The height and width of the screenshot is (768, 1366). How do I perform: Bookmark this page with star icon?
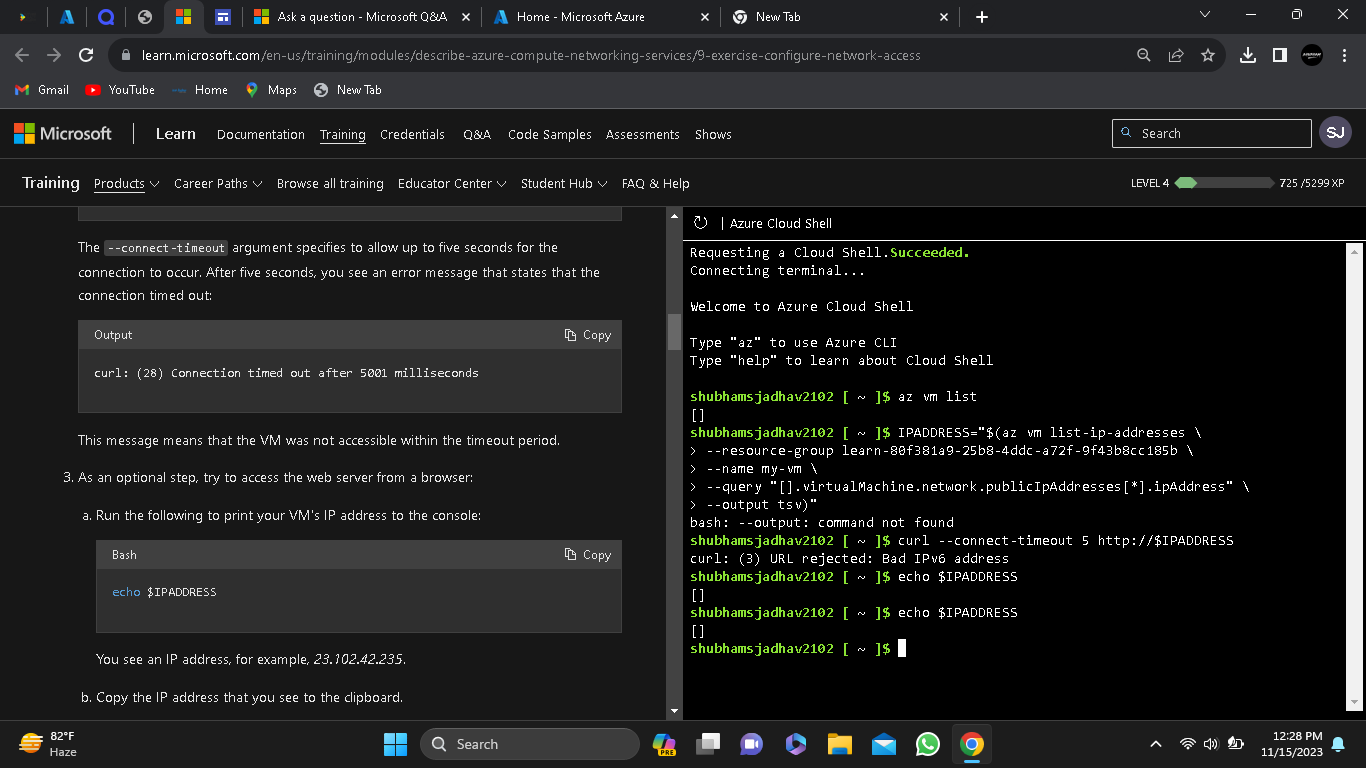[1207, 55]
